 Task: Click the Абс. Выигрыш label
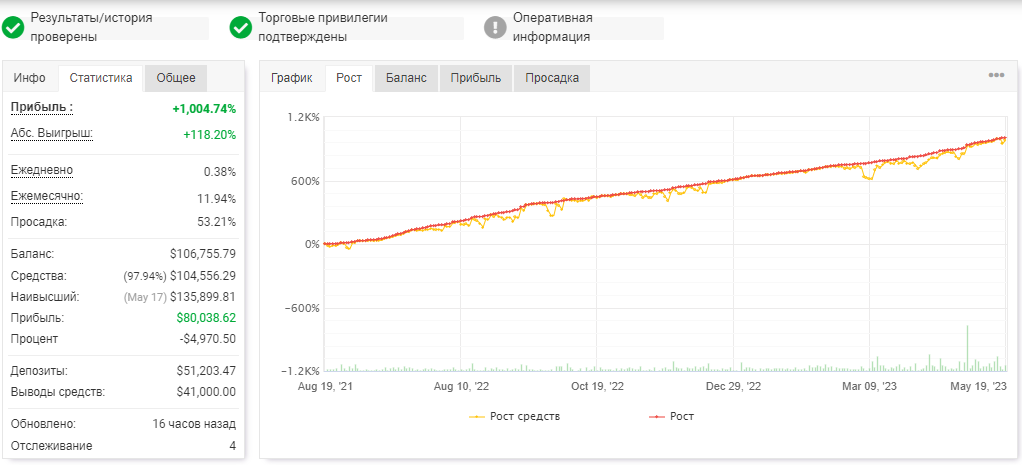click(52, 134)
